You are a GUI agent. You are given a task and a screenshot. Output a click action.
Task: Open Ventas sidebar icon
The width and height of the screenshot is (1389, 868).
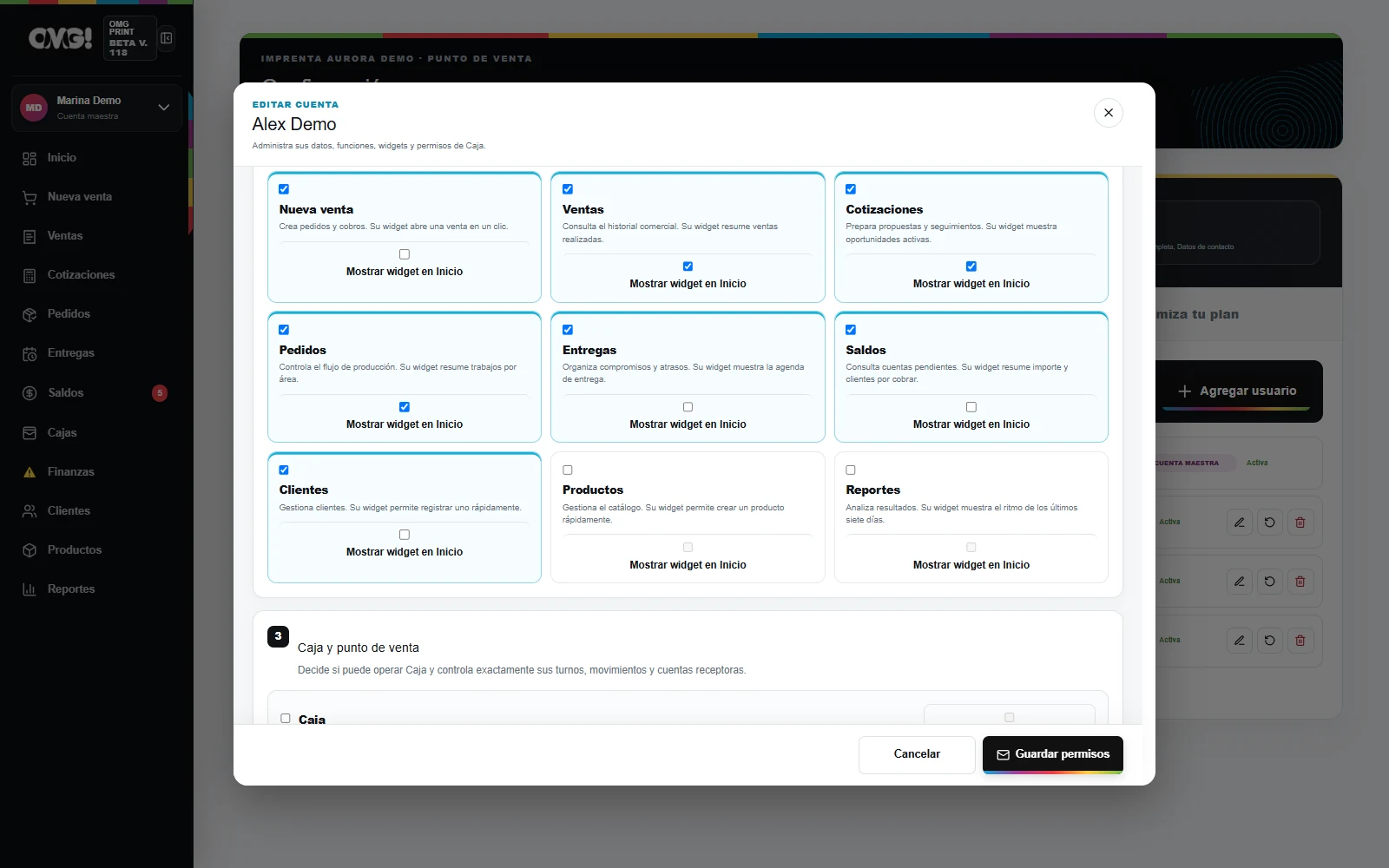(x=30, y=236)
